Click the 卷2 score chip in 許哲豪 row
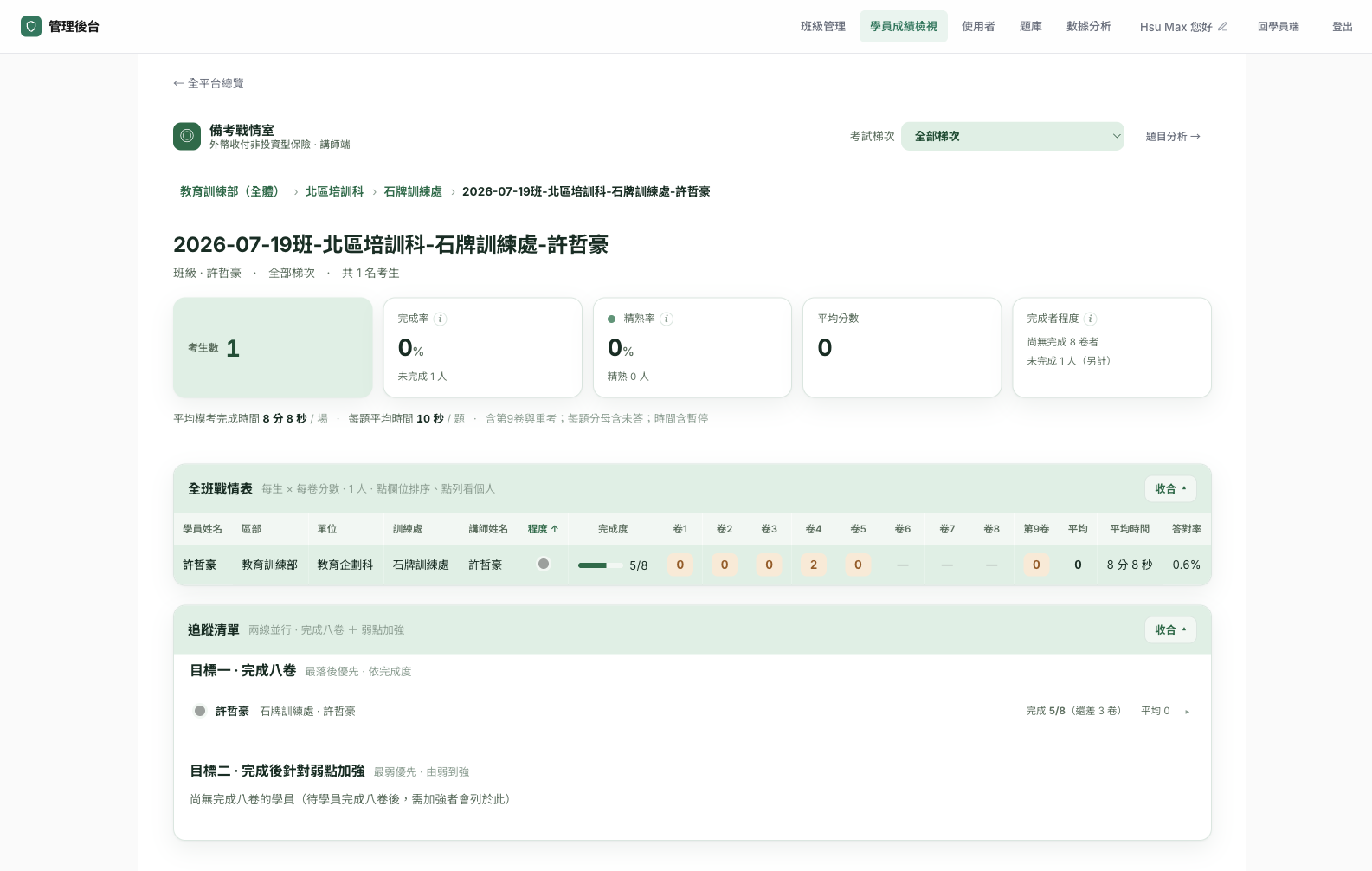 click(725, 565)
